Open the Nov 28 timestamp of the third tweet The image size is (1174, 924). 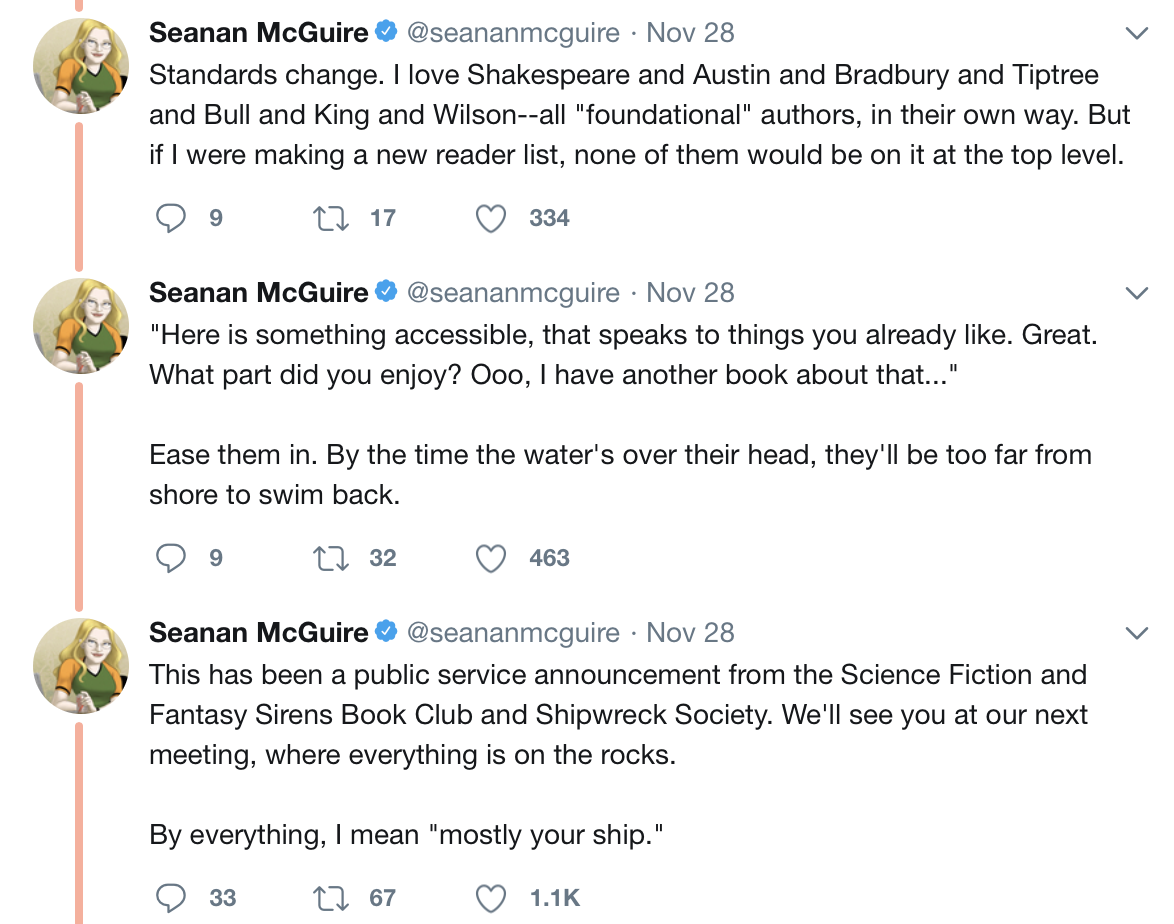(x=690, y=633)
